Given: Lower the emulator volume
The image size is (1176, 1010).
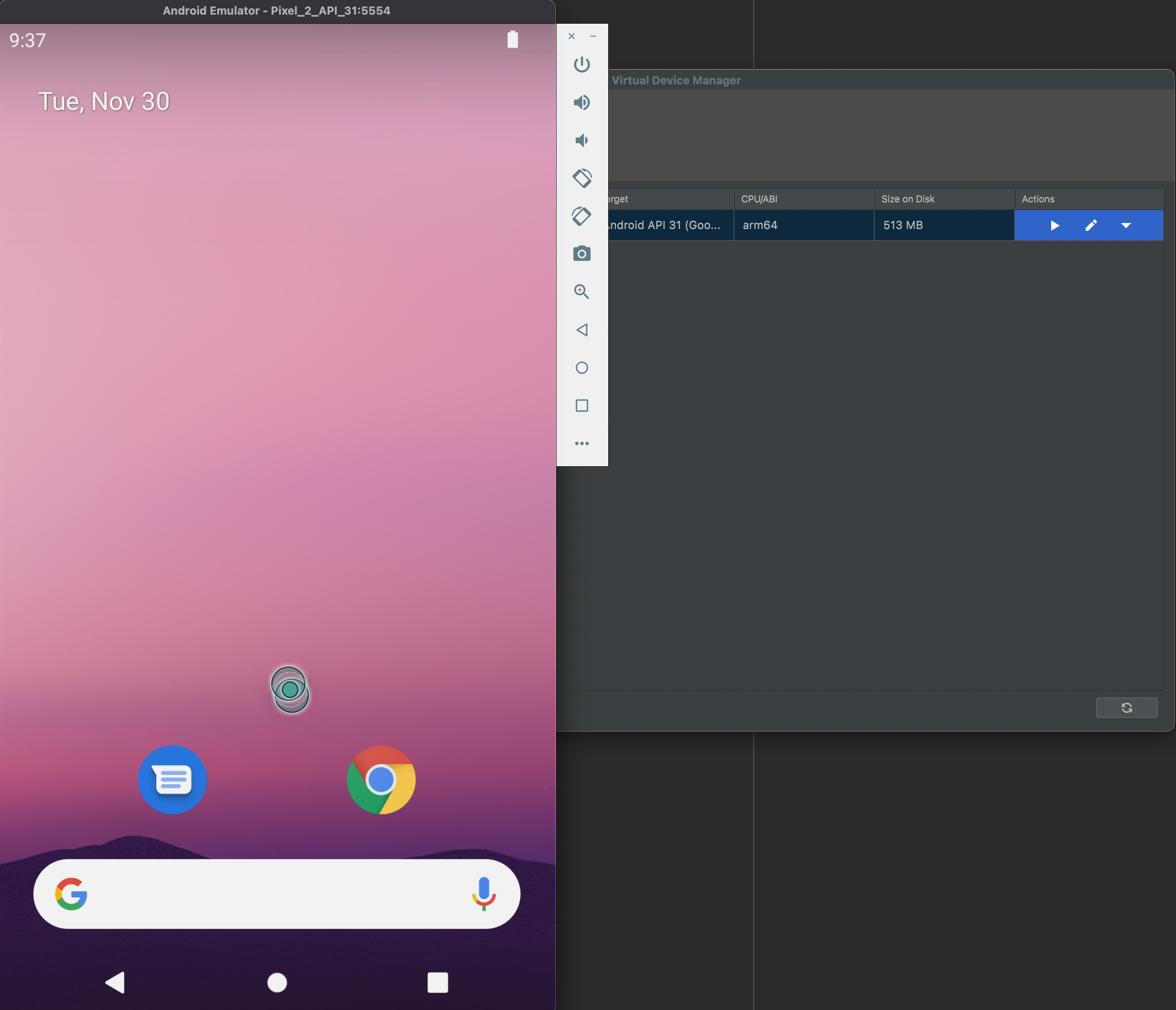Looking at the screenshot, I should [x=581, y=140].
